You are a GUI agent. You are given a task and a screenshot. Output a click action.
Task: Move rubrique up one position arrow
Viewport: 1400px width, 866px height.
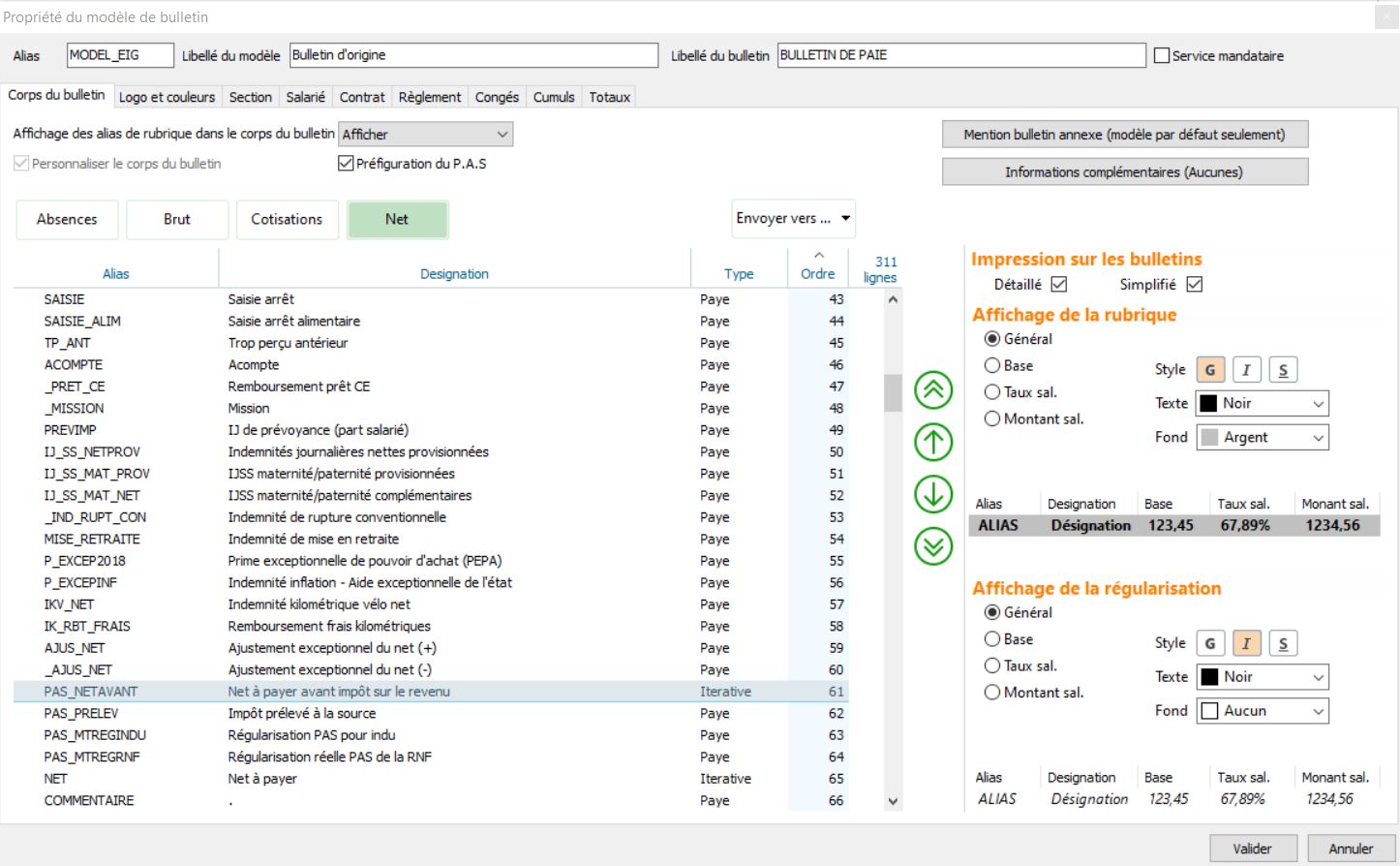pyautogui.click(x=933, y=443)
